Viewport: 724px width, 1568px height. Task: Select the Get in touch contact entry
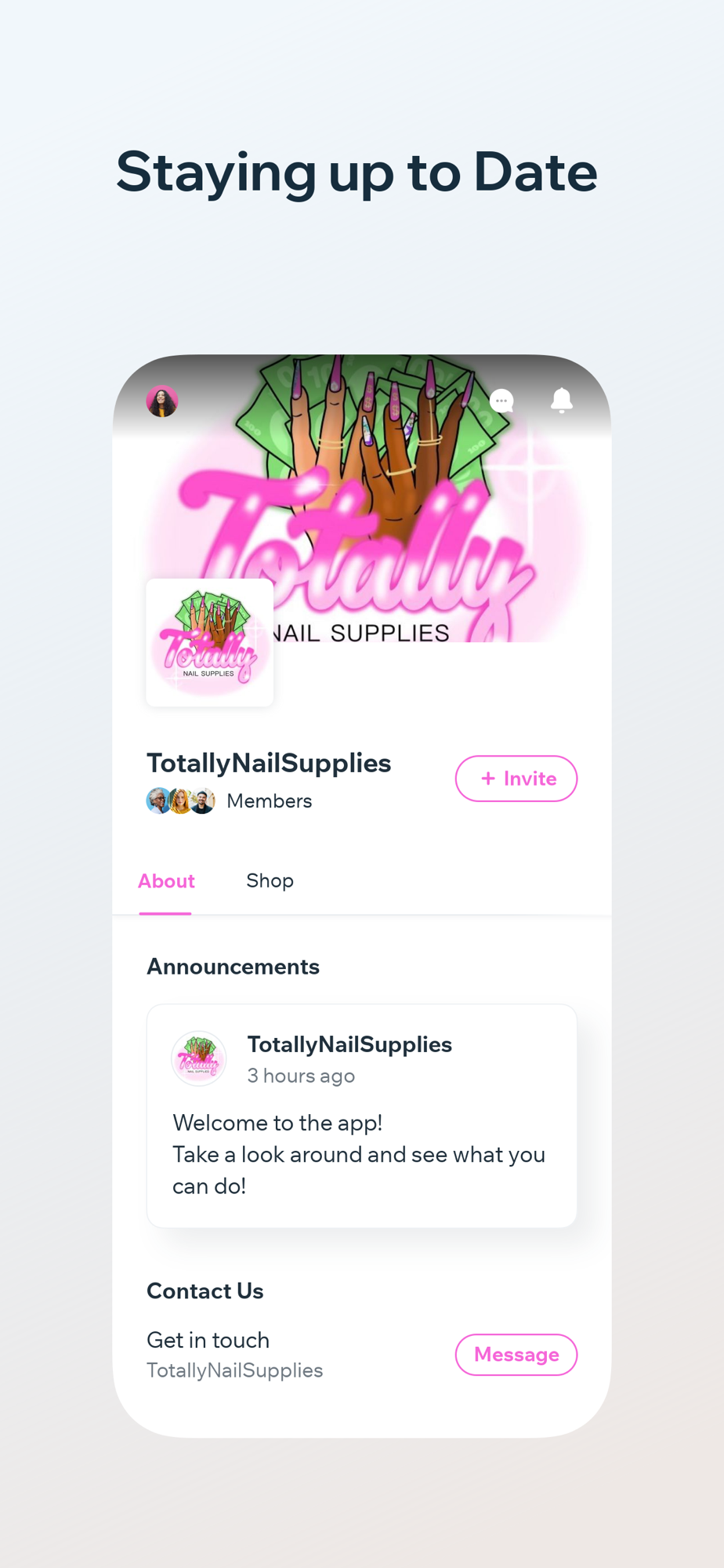[x=235, y=1355]
